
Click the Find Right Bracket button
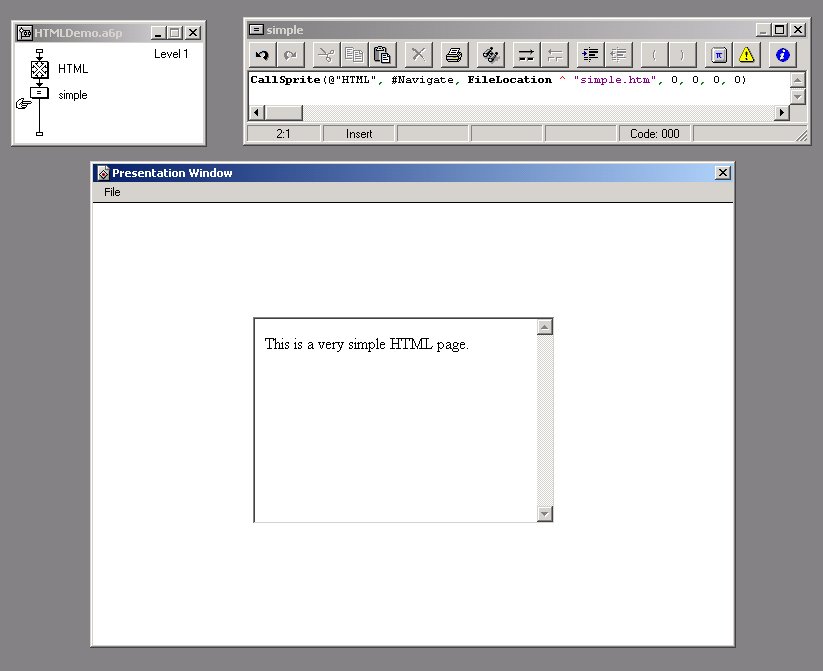click(x=682, y=55)
